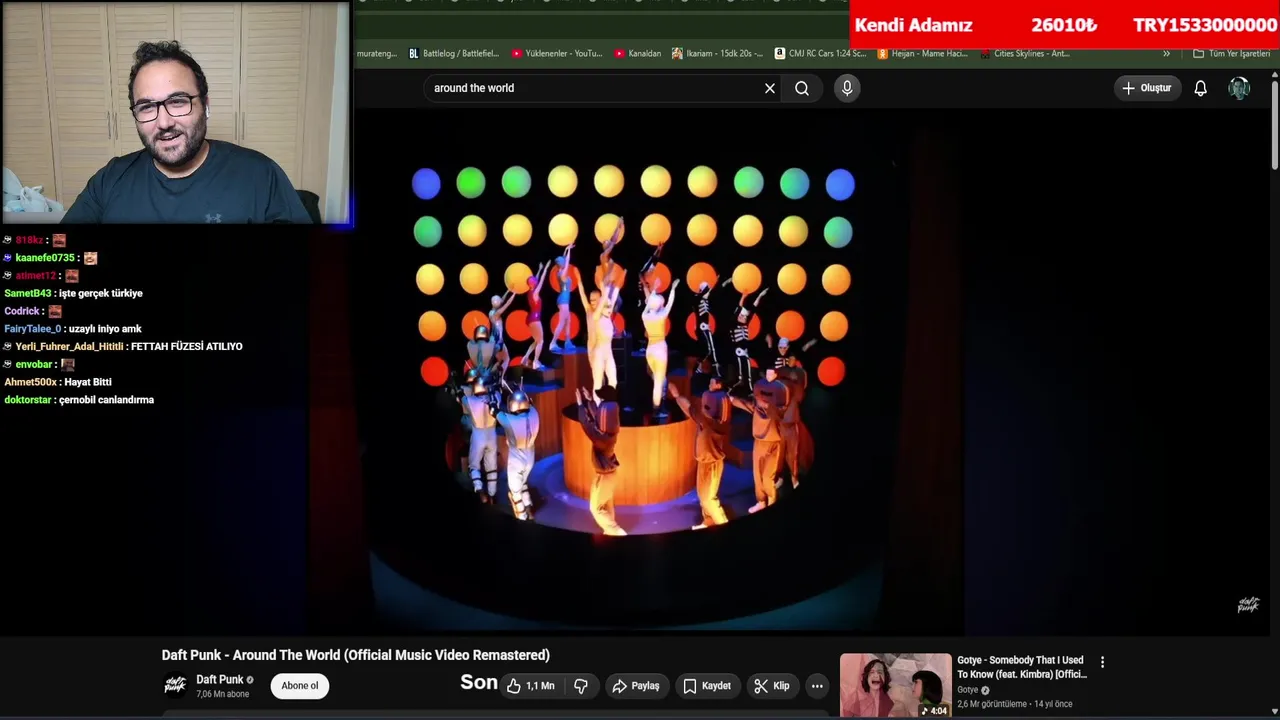Click Yerli_Fuhrer_Adal_Hititli chat username
This screenshot has width=1280, height=720.
tap(70, 347)
